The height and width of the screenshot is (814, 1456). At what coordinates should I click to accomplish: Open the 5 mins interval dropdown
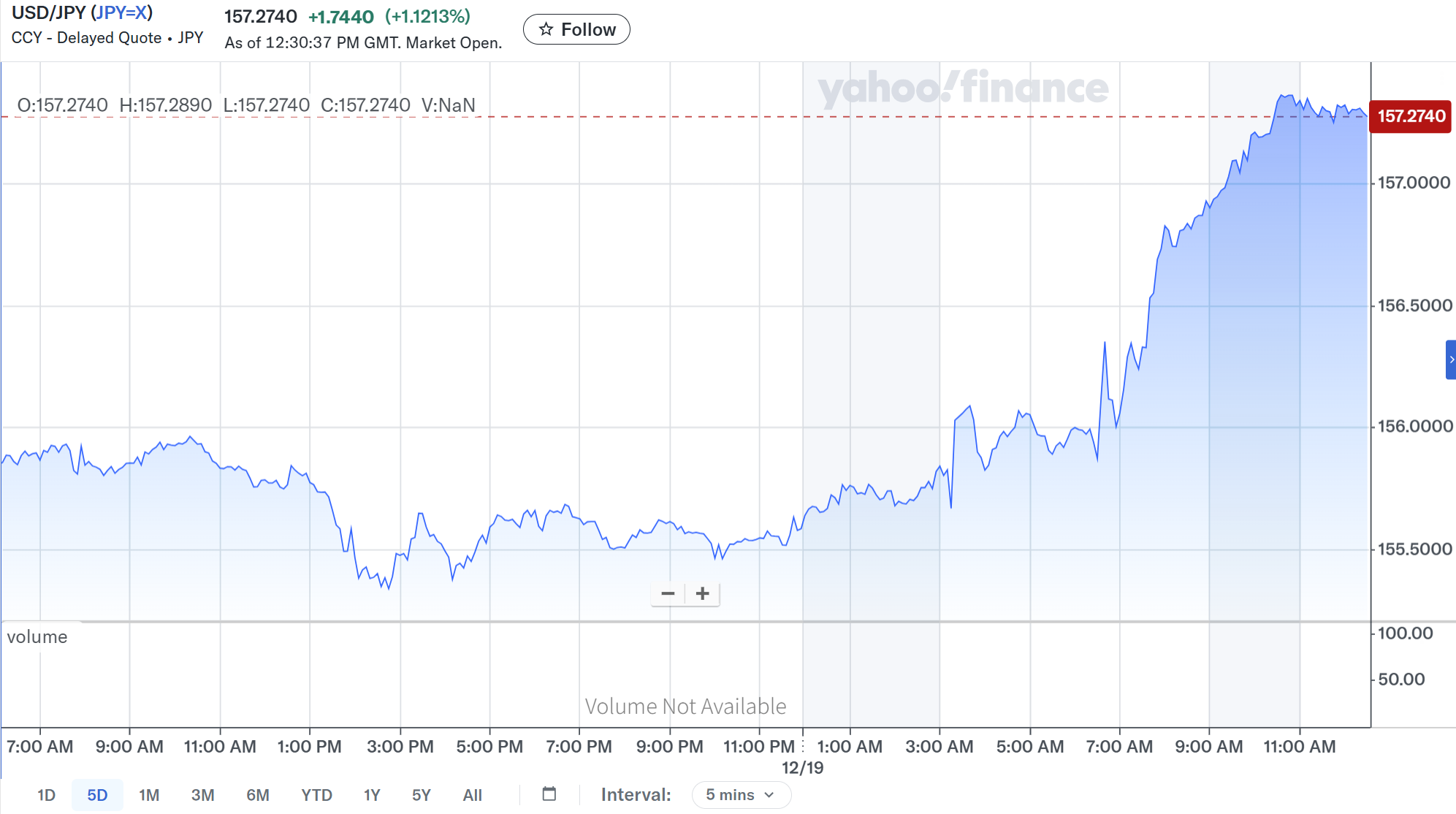pos(741,794)
